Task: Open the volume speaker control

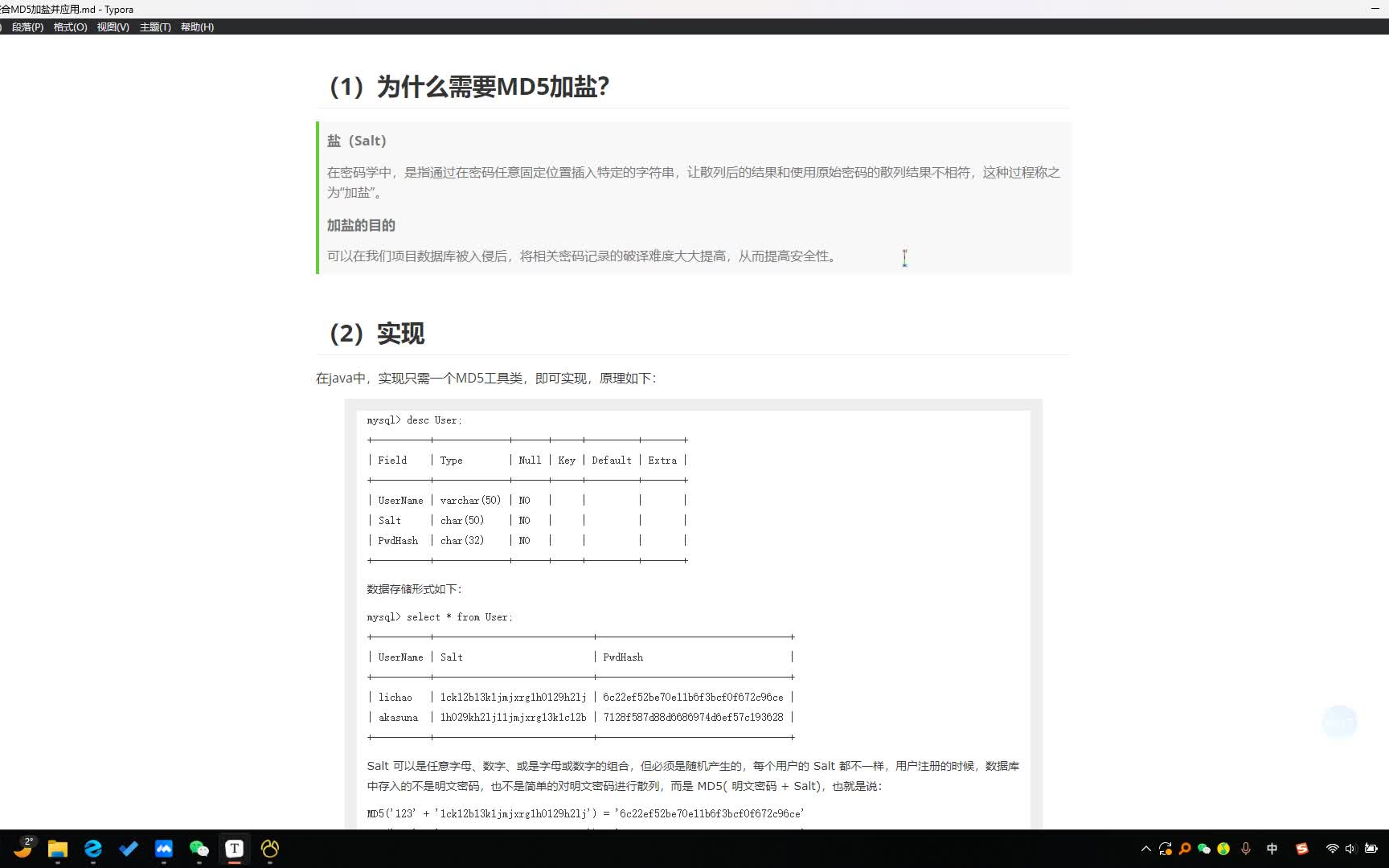Action: (x=1350, y=849)
